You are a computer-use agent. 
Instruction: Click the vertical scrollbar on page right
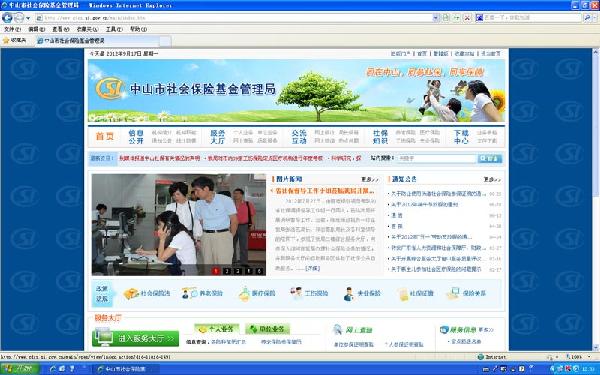pos(596,199)
